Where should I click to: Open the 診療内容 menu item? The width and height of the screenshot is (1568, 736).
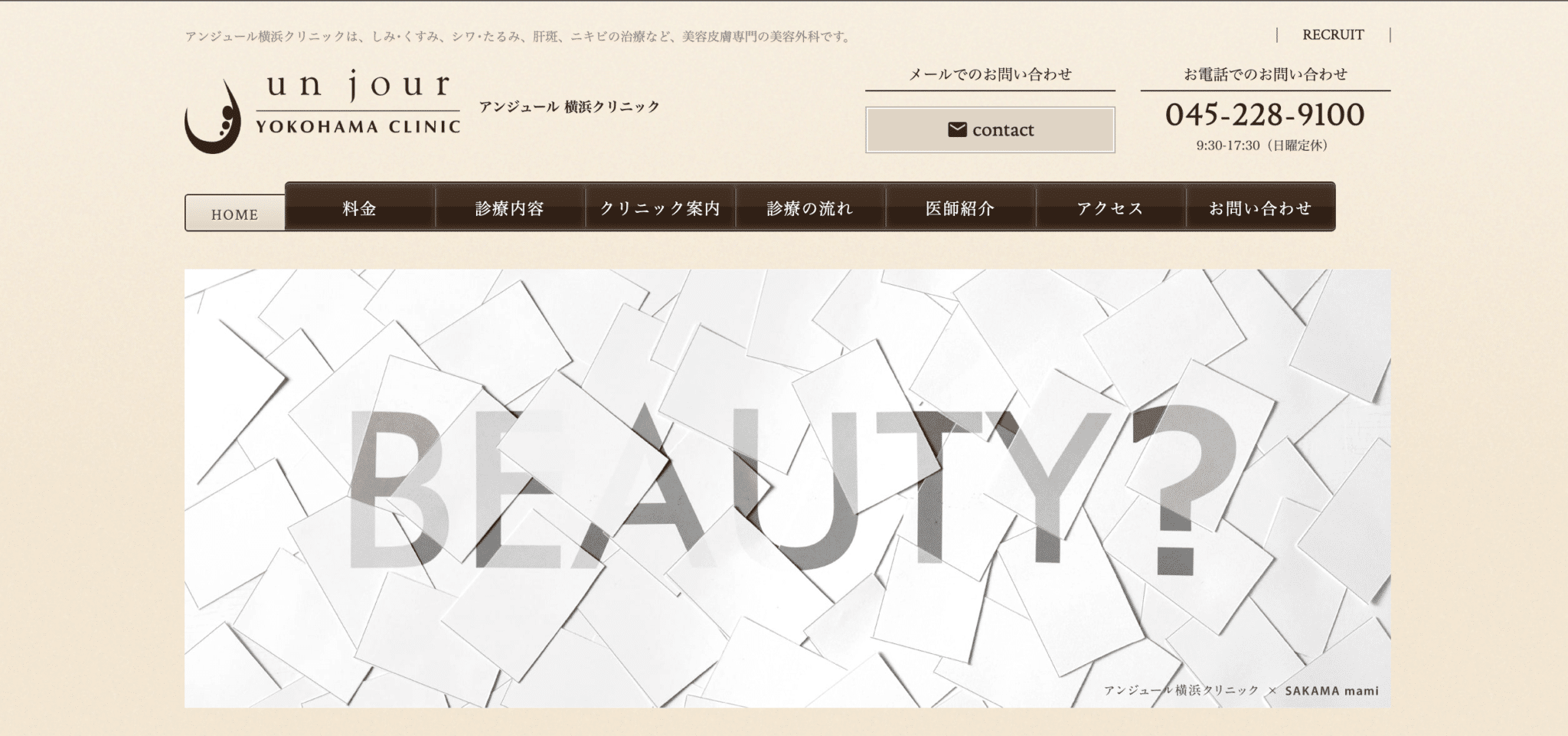point(510,208)
